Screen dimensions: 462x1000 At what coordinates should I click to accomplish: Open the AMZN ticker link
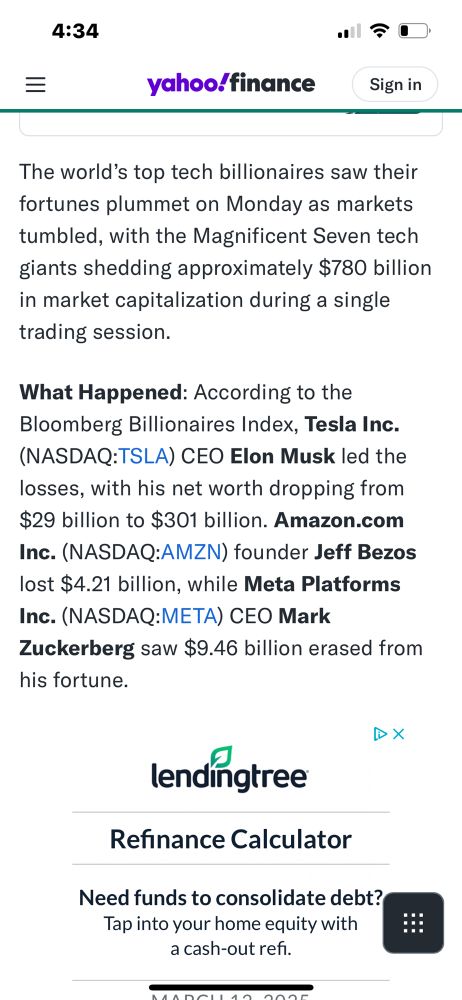[x=191, y=552]
